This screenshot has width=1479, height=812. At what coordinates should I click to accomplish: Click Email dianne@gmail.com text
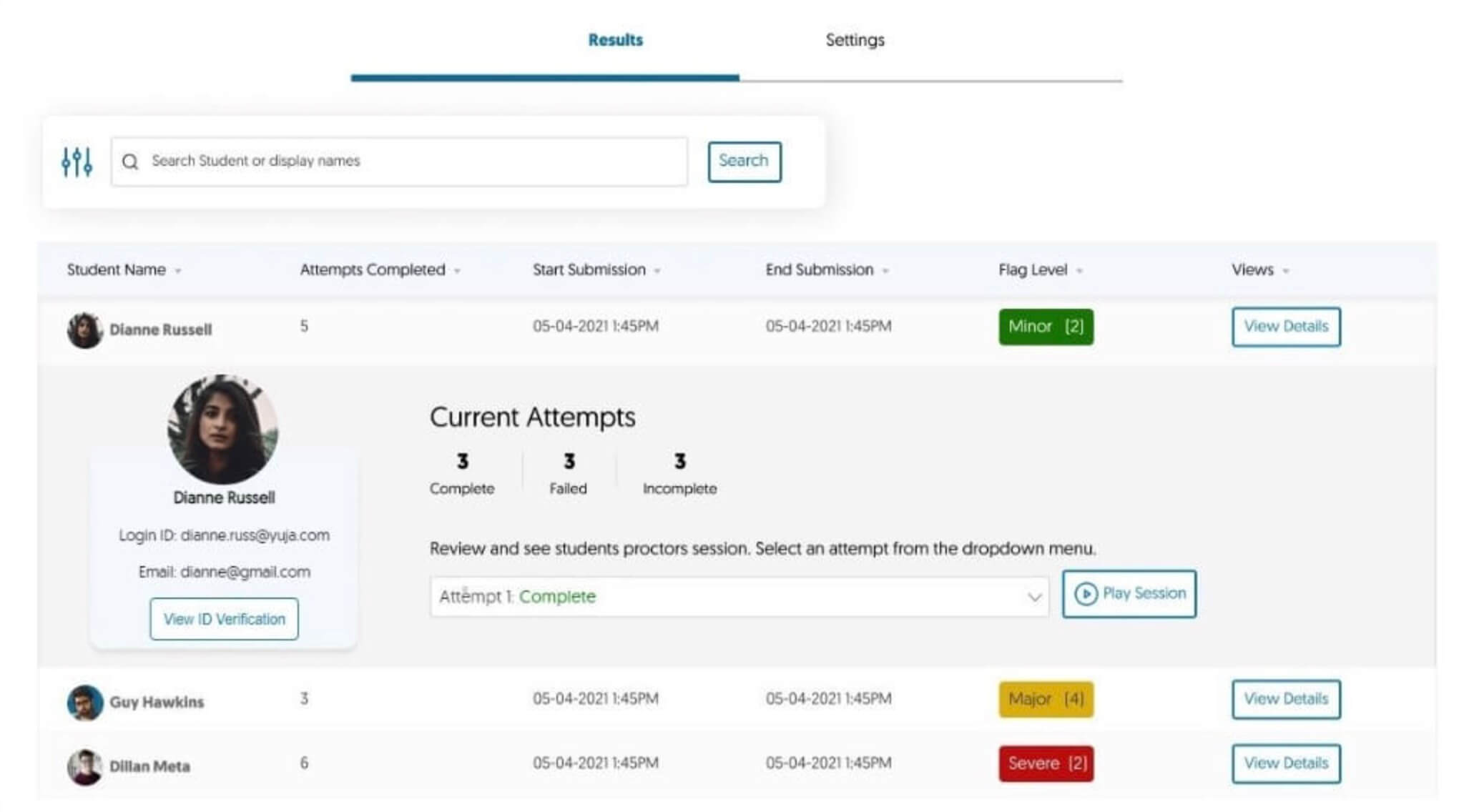click(224, 572)
